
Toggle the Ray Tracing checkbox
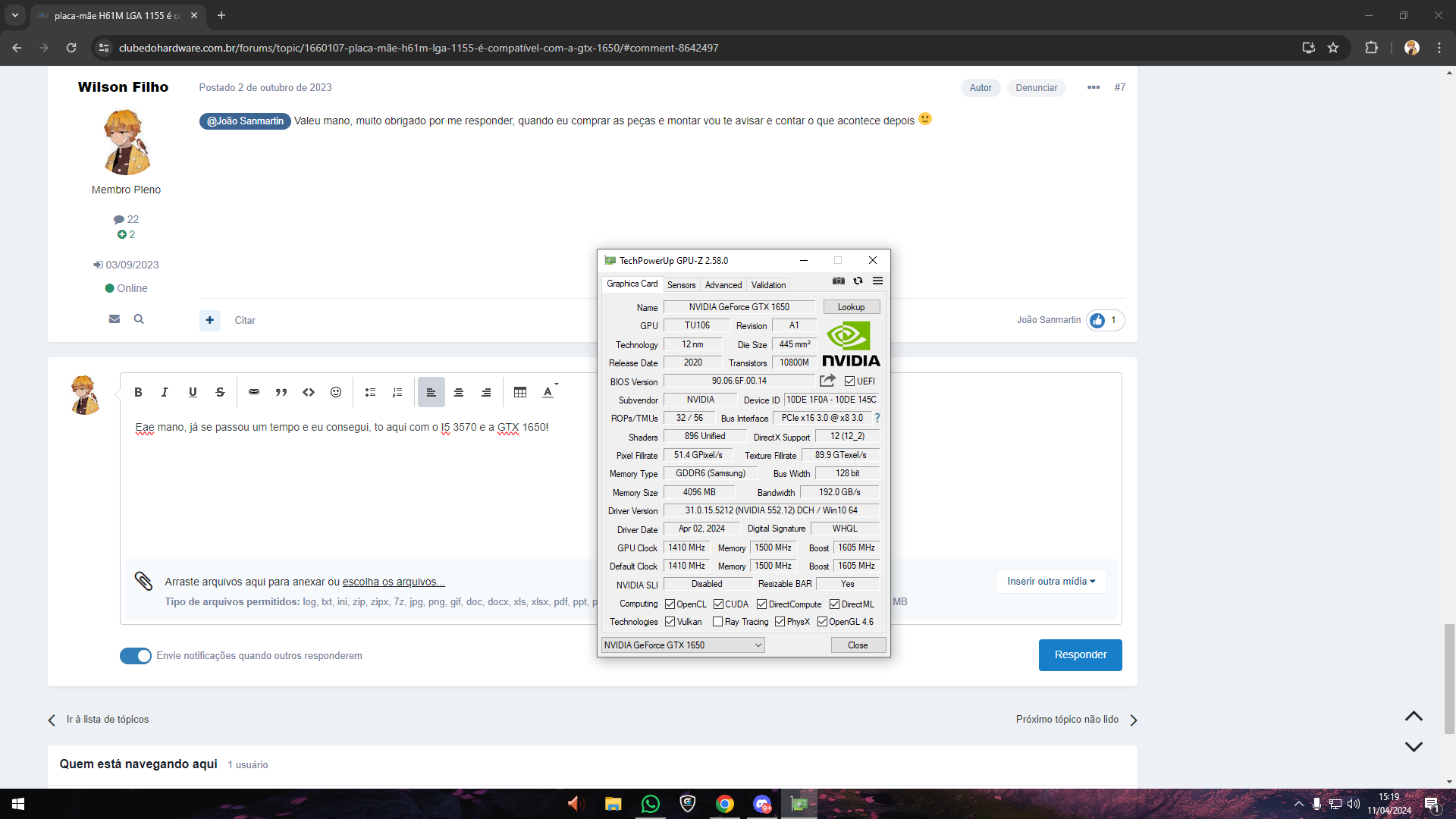717,622
